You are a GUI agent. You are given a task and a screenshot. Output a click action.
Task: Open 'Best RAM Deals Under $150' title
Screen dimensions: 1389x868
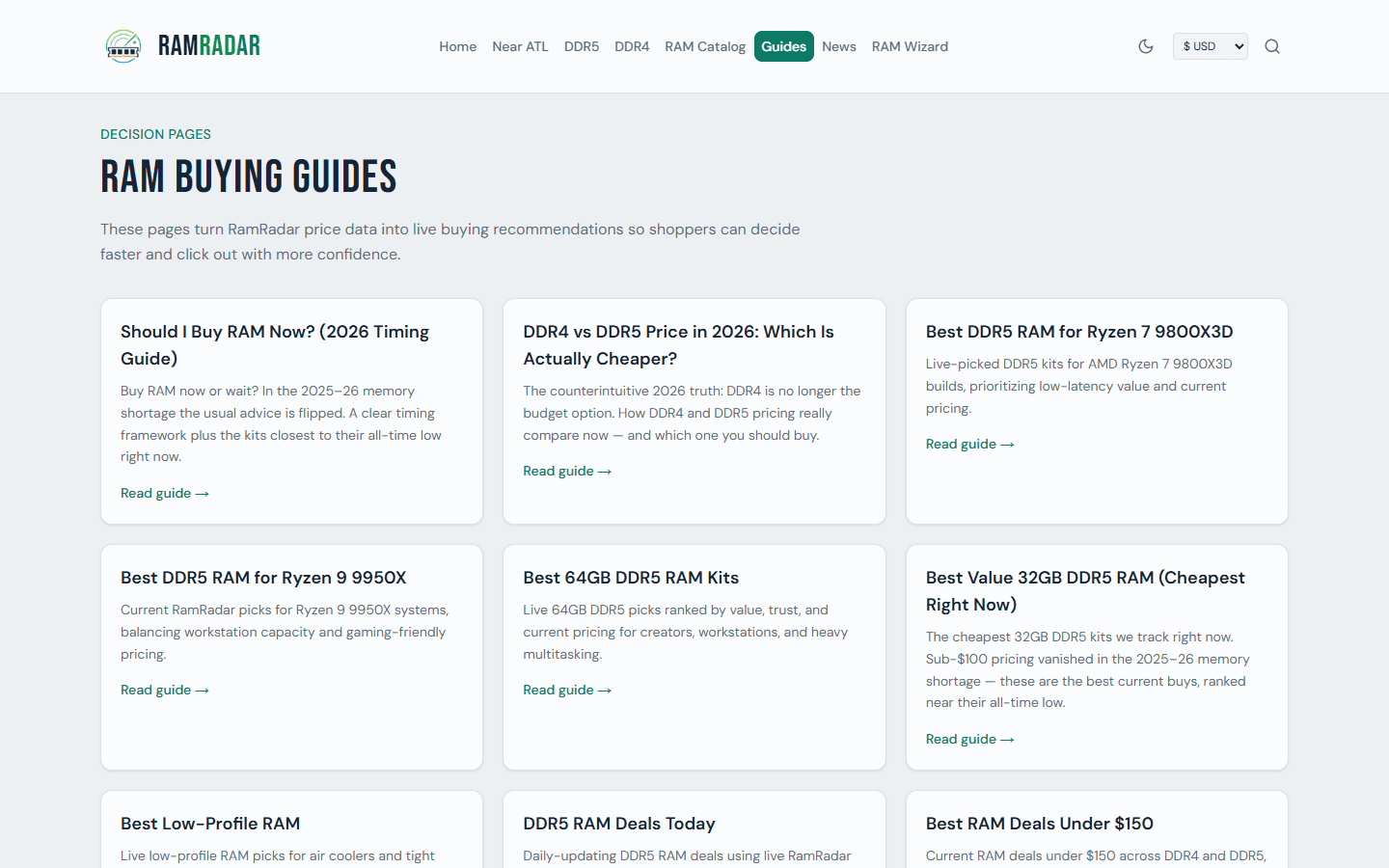[x=1040, y=824]
